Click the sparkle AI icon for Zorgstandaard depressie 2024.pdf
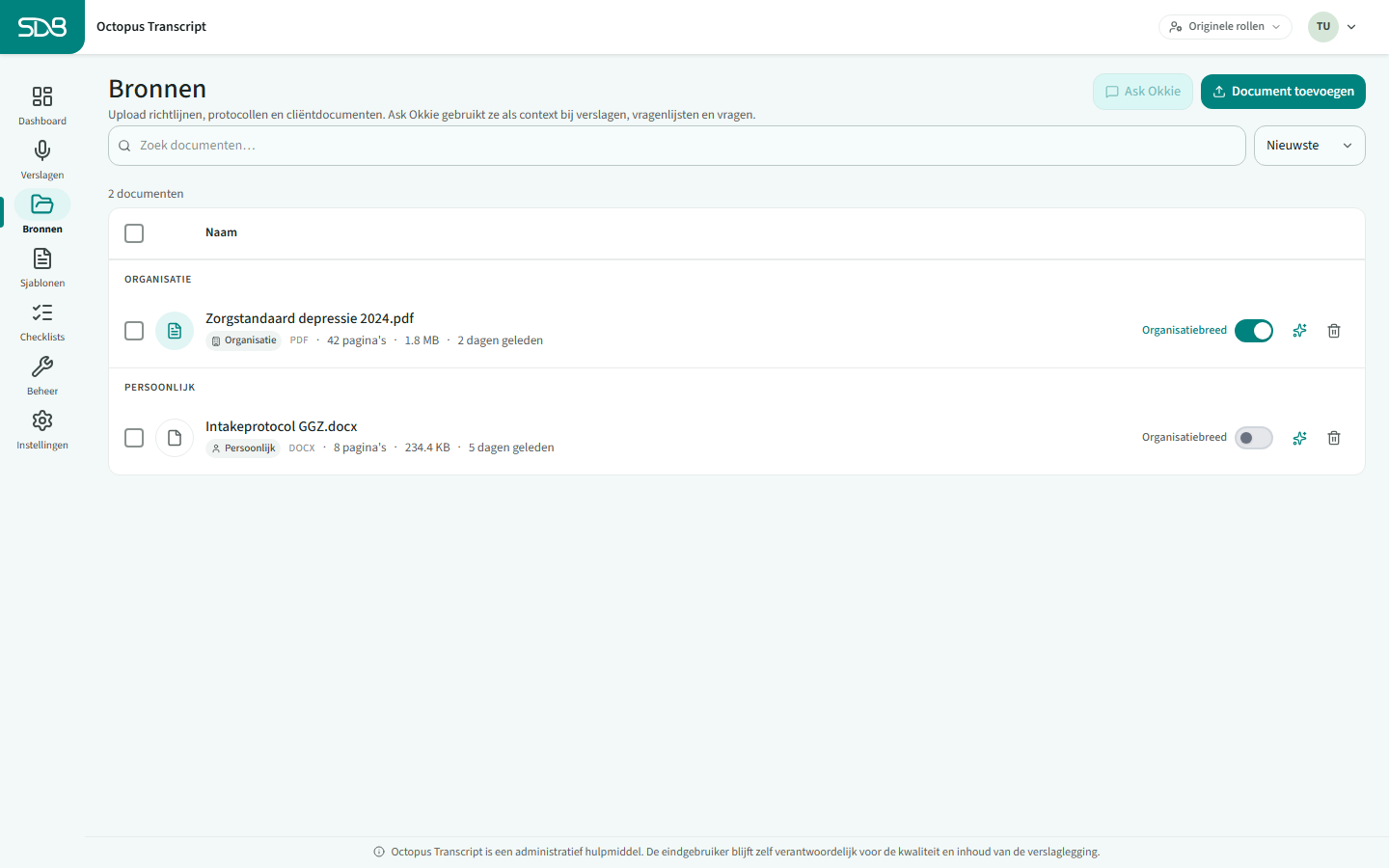1389x868 pixels. [x=1300, y=331]
